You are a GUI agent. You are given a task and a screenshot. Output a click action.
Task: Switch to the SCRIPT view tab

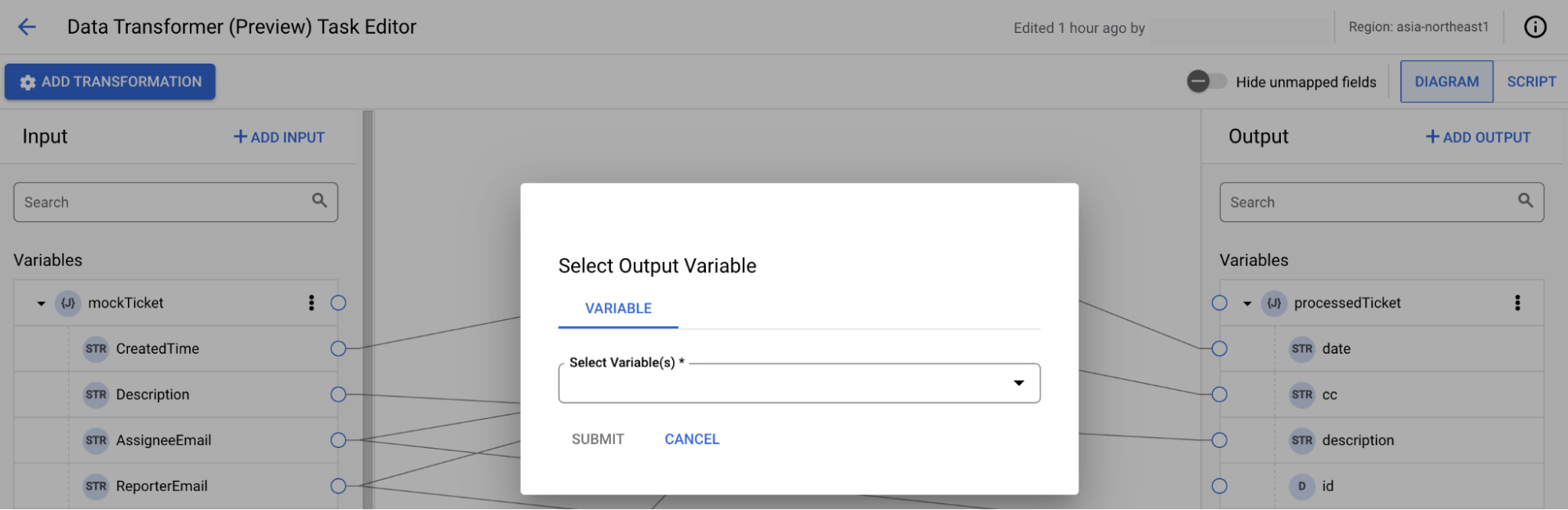tap(1530, 82)
